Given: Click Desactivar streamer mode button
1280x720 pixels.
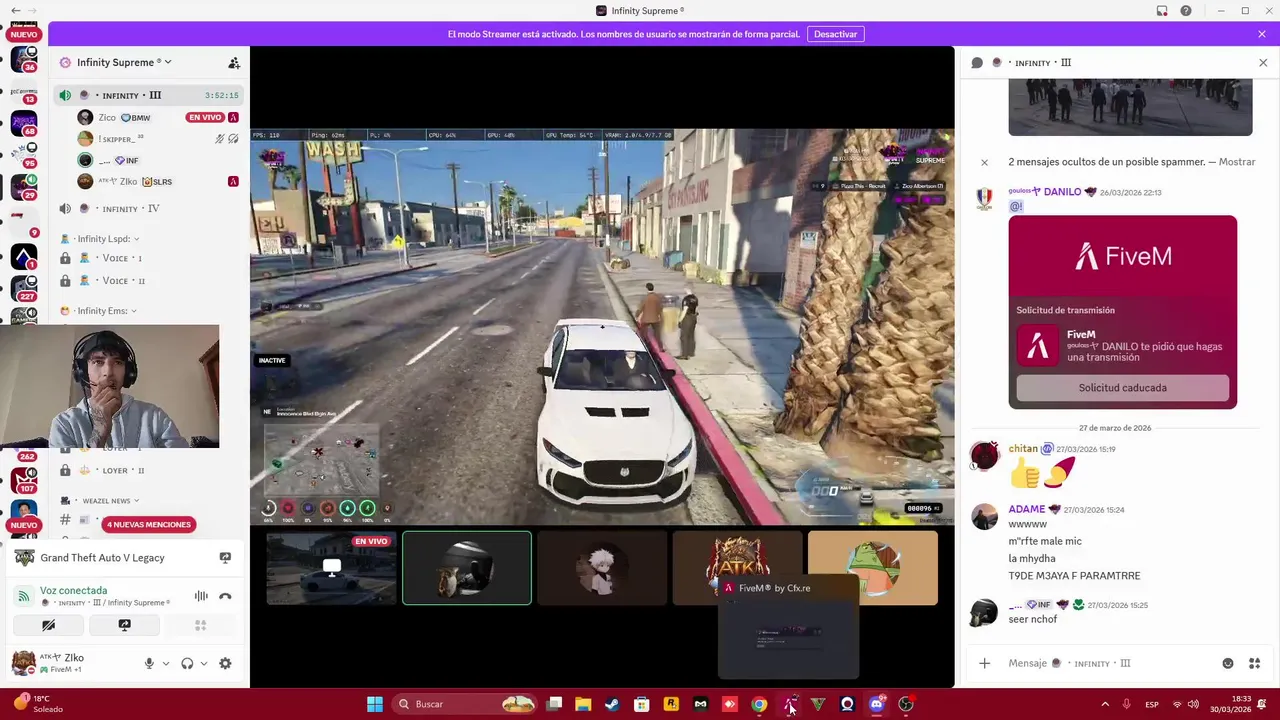Looking at the screenshot, I should tap(835, 34).
